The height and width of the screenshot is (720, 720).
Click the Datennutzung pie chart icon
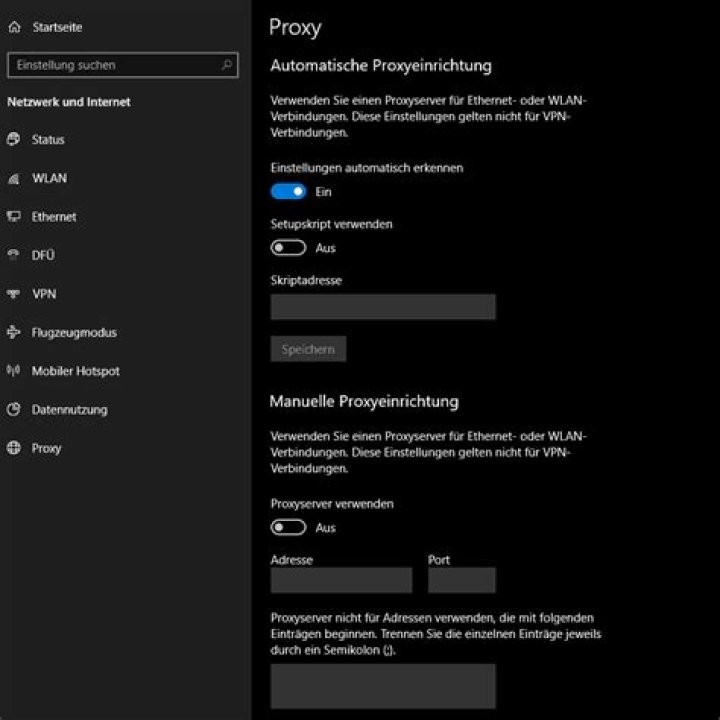(x=14, y=409)
